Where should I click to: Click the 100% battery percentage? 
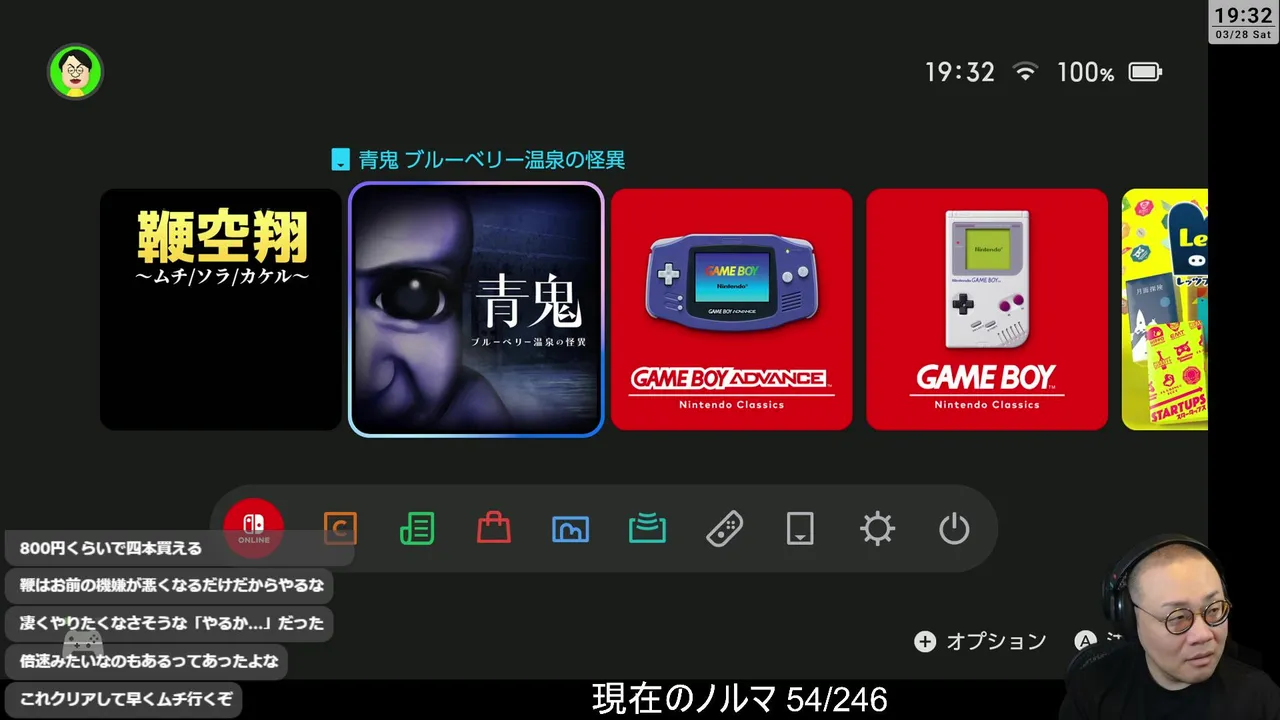pos(1085,72)
